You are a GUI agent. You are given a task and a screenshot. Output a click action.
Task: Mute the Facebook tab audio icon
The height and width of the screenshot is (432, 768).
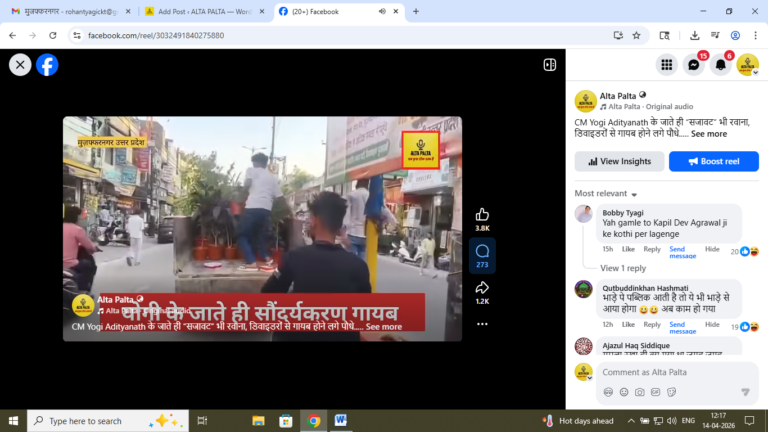pyautogui.click(x=382, y=11)
